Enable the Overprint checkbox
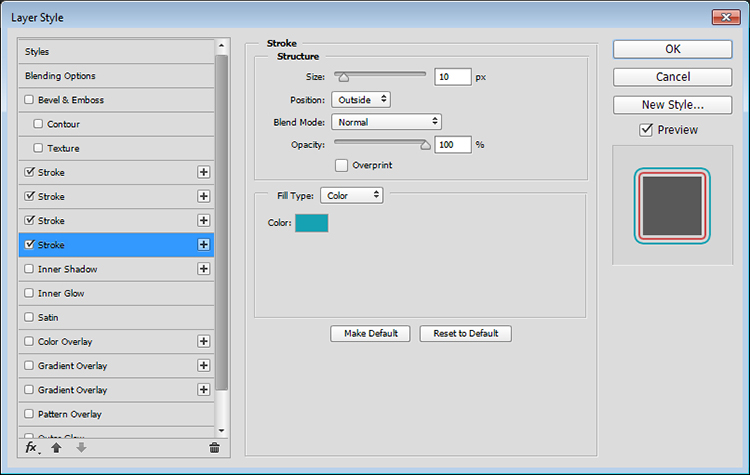This screenshot has height=475, width=750. [342, 165]
